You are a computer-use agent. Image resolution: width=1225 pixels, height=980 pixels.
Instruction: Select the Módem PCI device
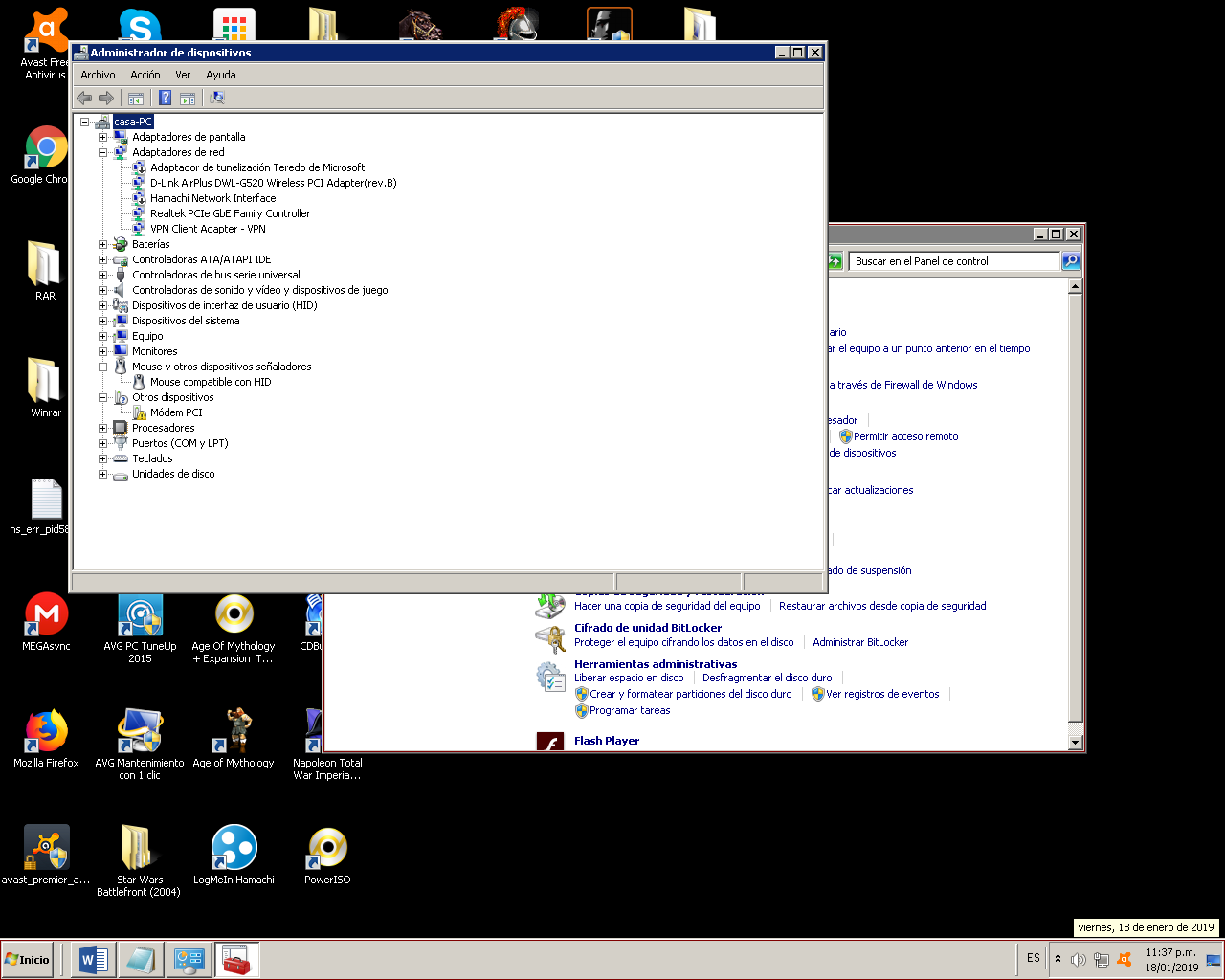coord(176,412)
